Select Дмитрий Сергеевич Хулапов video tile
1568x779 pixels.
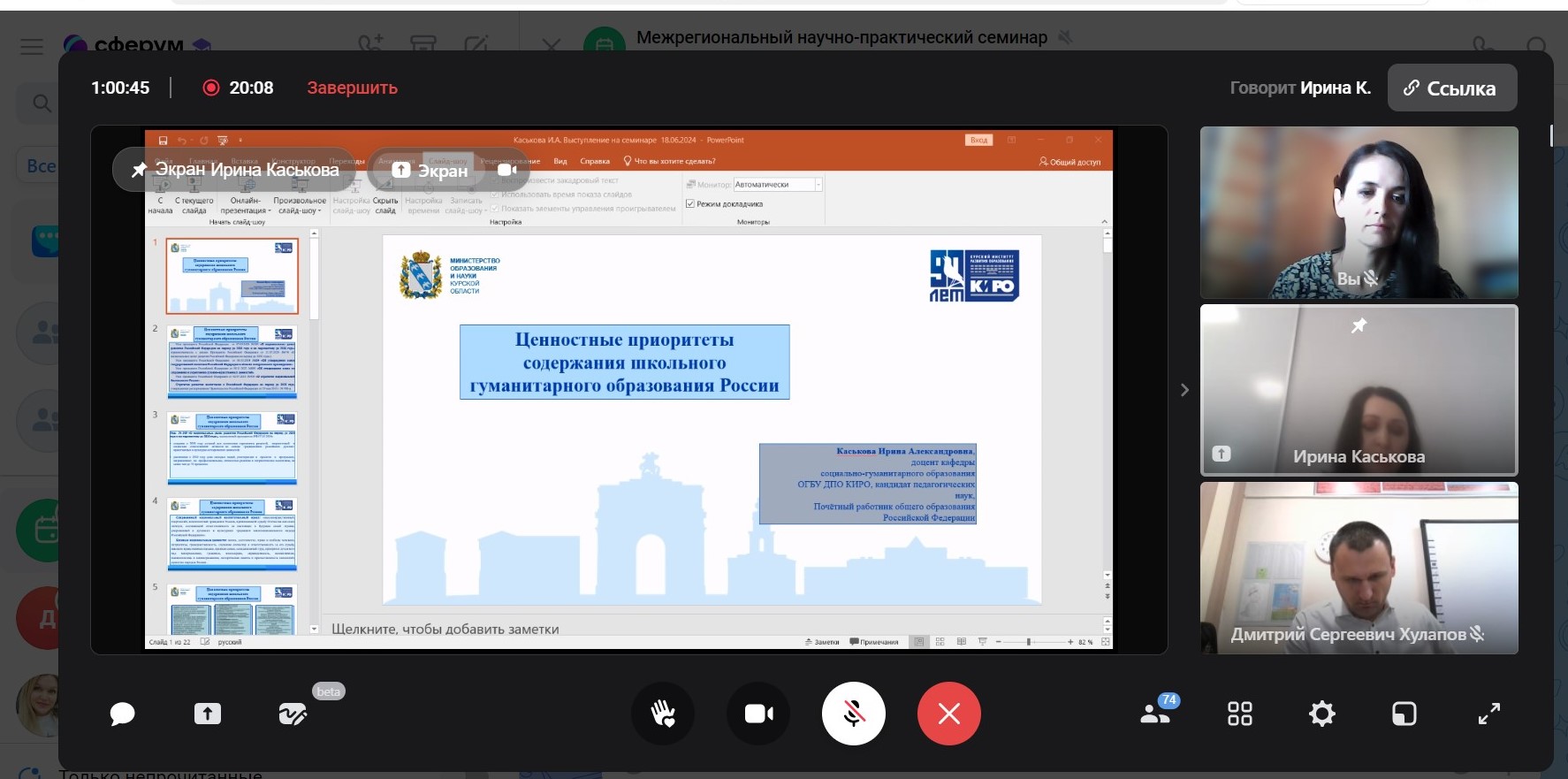[1359, 568]
